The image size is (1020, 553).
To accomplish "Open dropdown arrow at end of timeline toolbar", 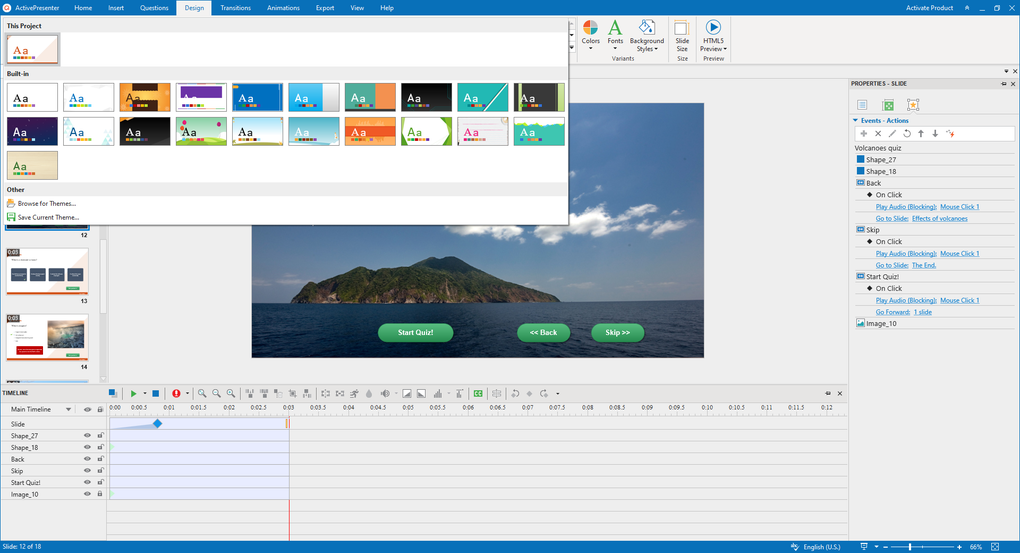I will (x=557, y=394).
